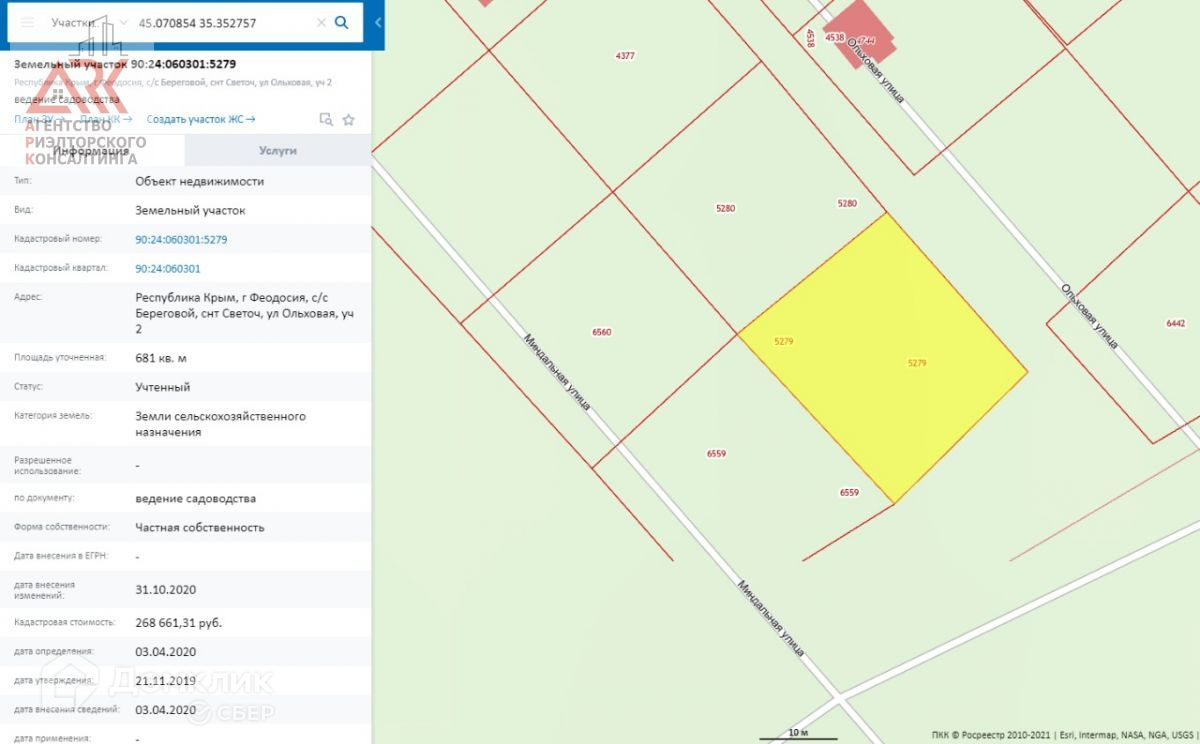Select the yellow highlighted parcel 5279
The image size is (1200, 744).
point(885,360)
